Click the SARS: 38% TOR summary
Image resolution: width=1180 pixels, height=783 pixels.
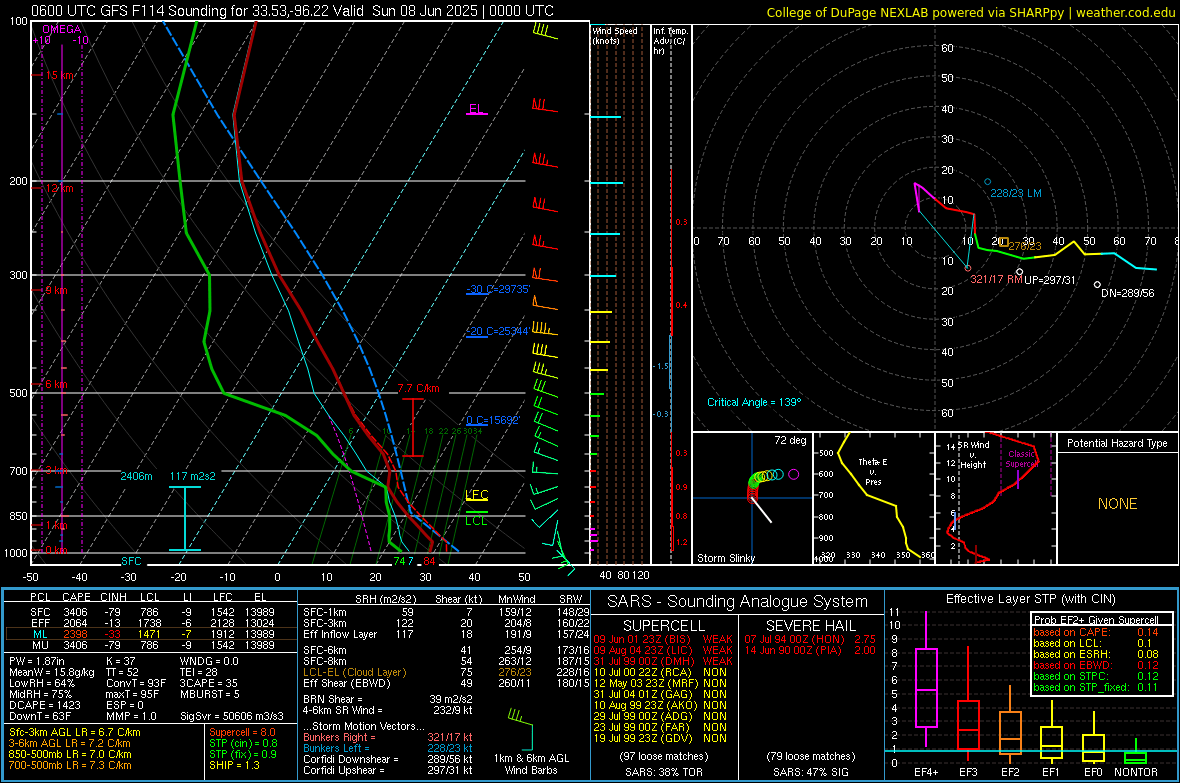663,772
